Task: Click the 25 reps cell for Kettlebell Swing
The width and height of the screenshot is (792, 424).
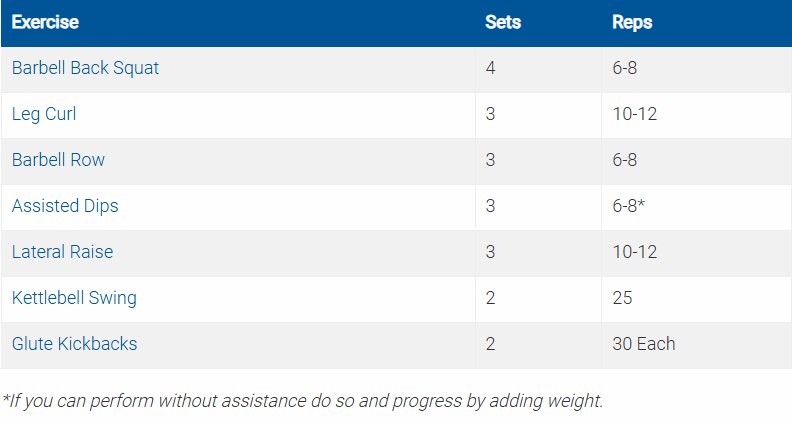Action: (622, 298)
